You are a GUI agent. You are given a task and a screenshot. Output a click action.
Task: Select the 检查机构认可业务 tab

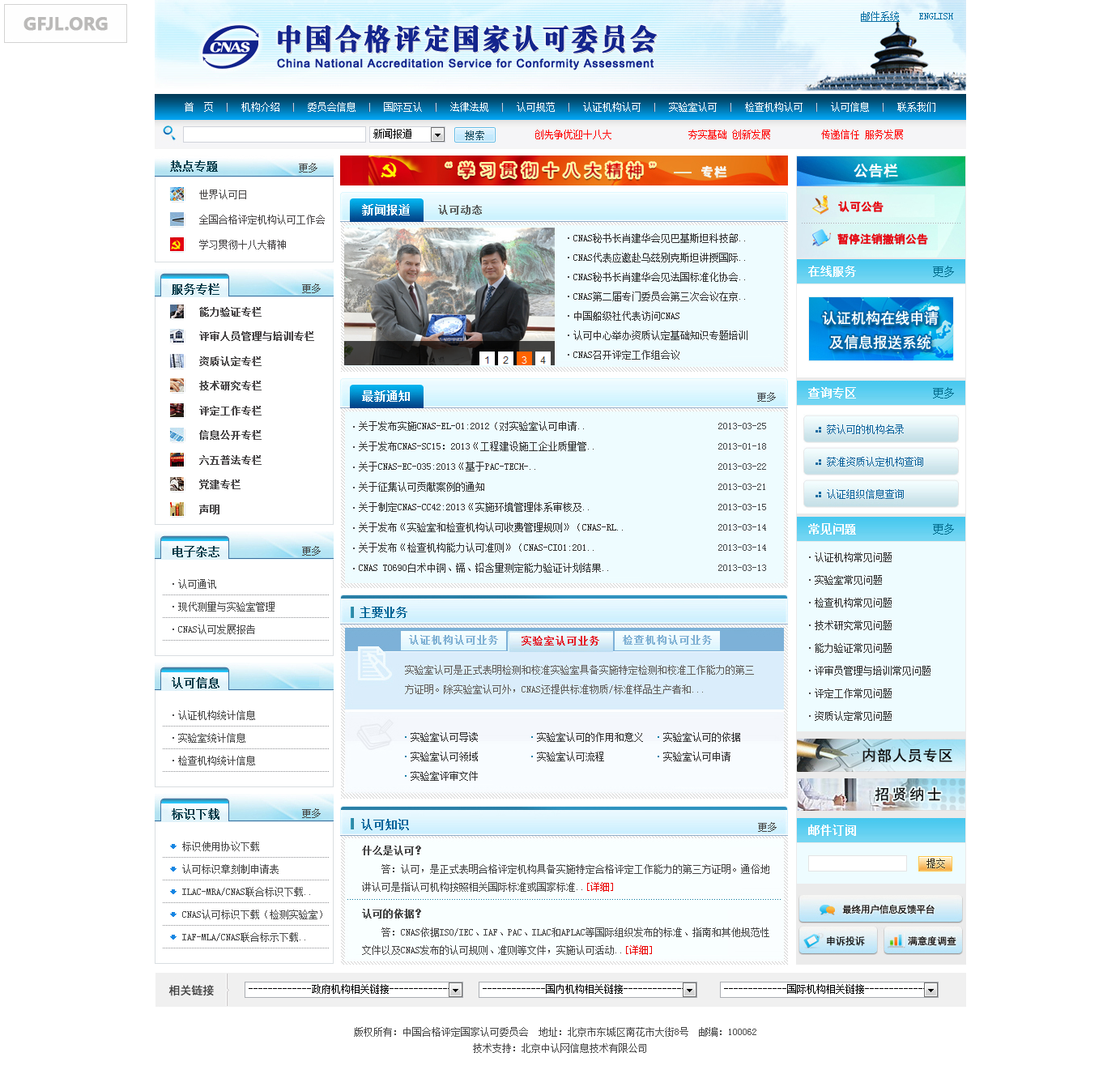666,641
